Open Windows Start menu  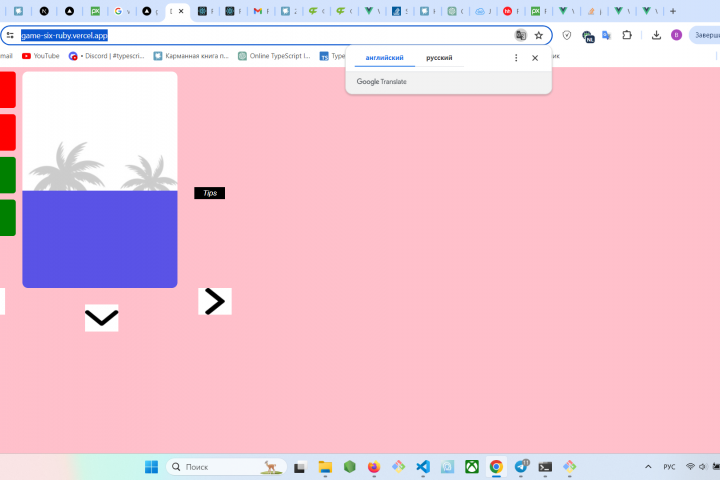coord(151,467)
